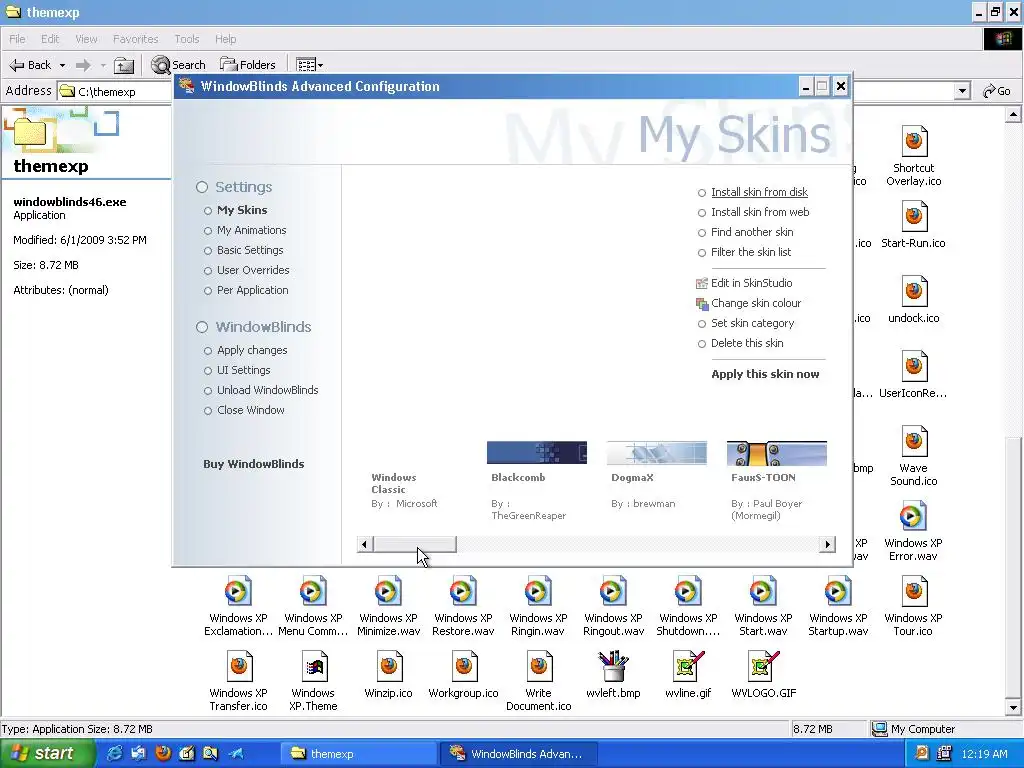Screen dimensions: 1024x768
Task: Select WVLOGO.GIF image file
Action: tap(763, 667)
